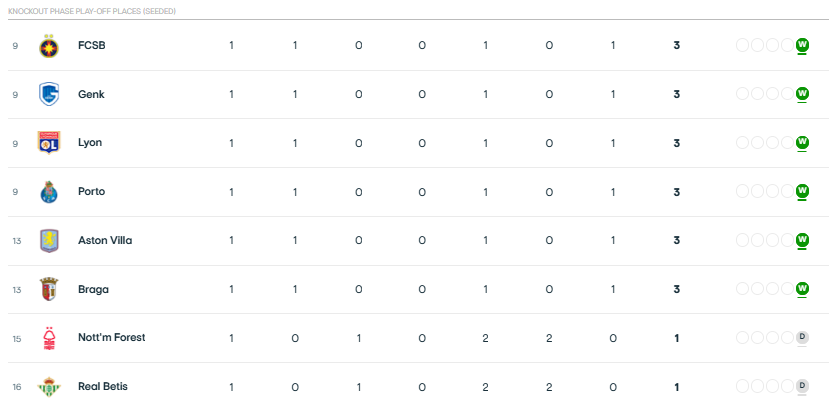Open the Aston Villa team link
829x403 pixels.
[x=105, y=241]
